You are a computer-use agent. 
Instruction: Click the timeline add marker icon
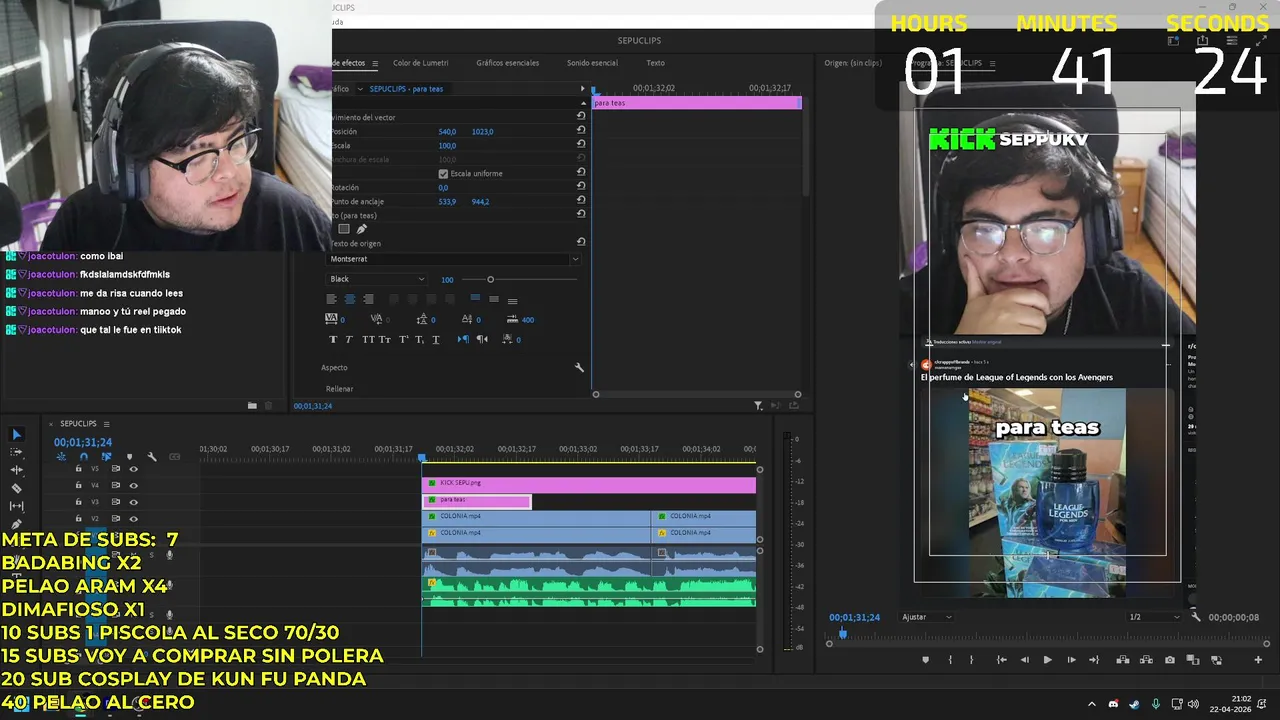click(129, 457)
